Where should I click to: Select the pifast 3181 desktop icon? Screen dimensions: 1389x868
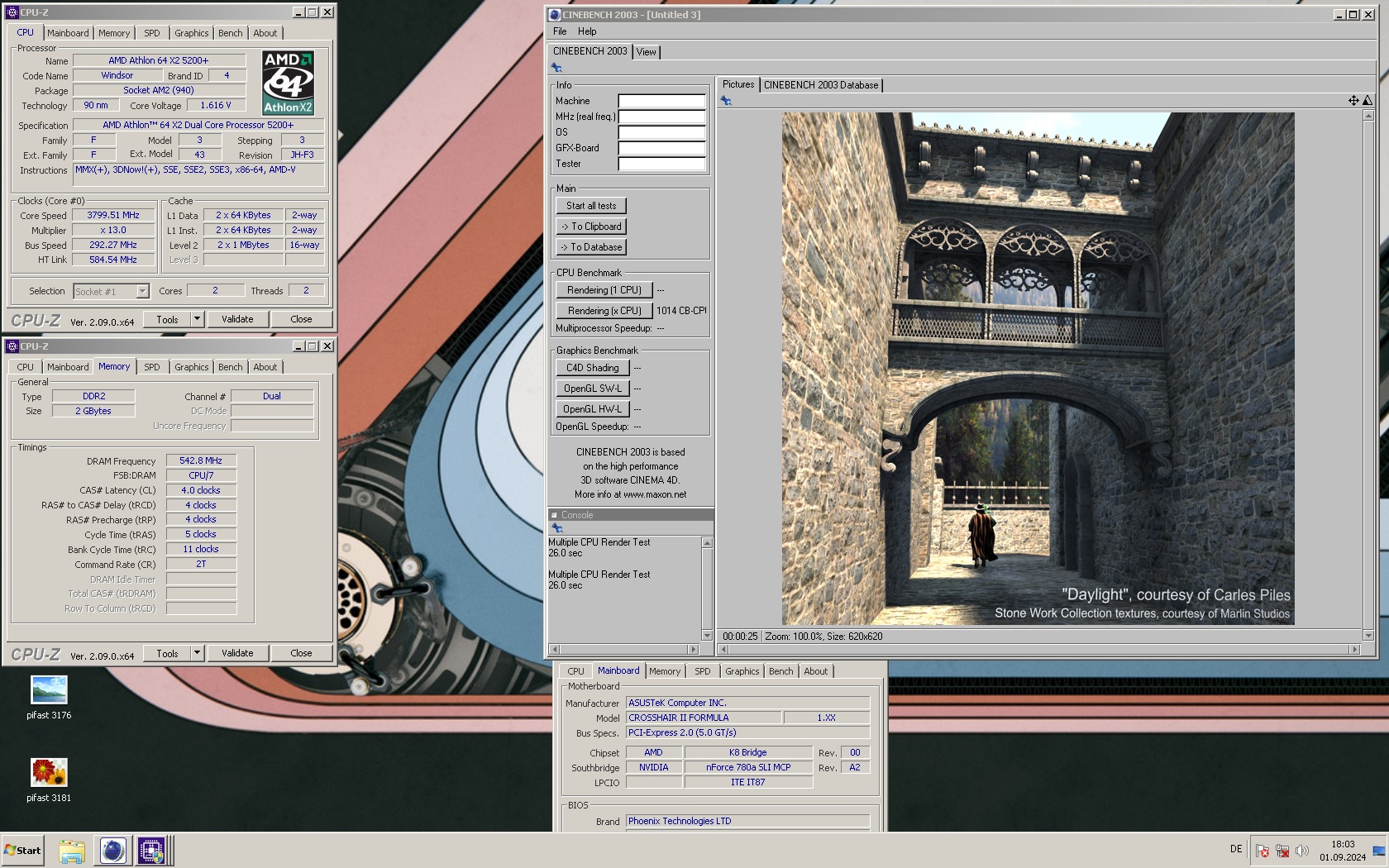49,780
